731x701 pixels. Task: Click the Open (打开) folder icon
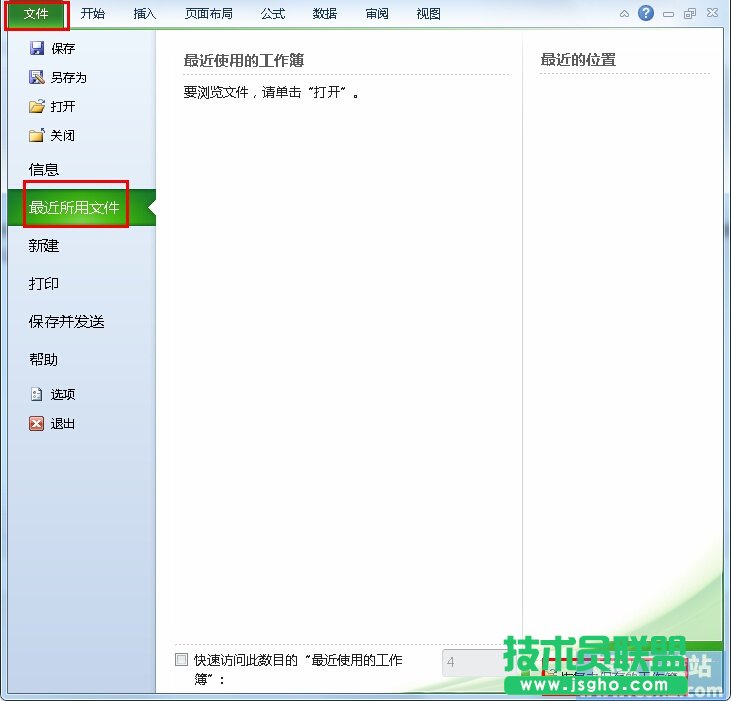(37, 106)
